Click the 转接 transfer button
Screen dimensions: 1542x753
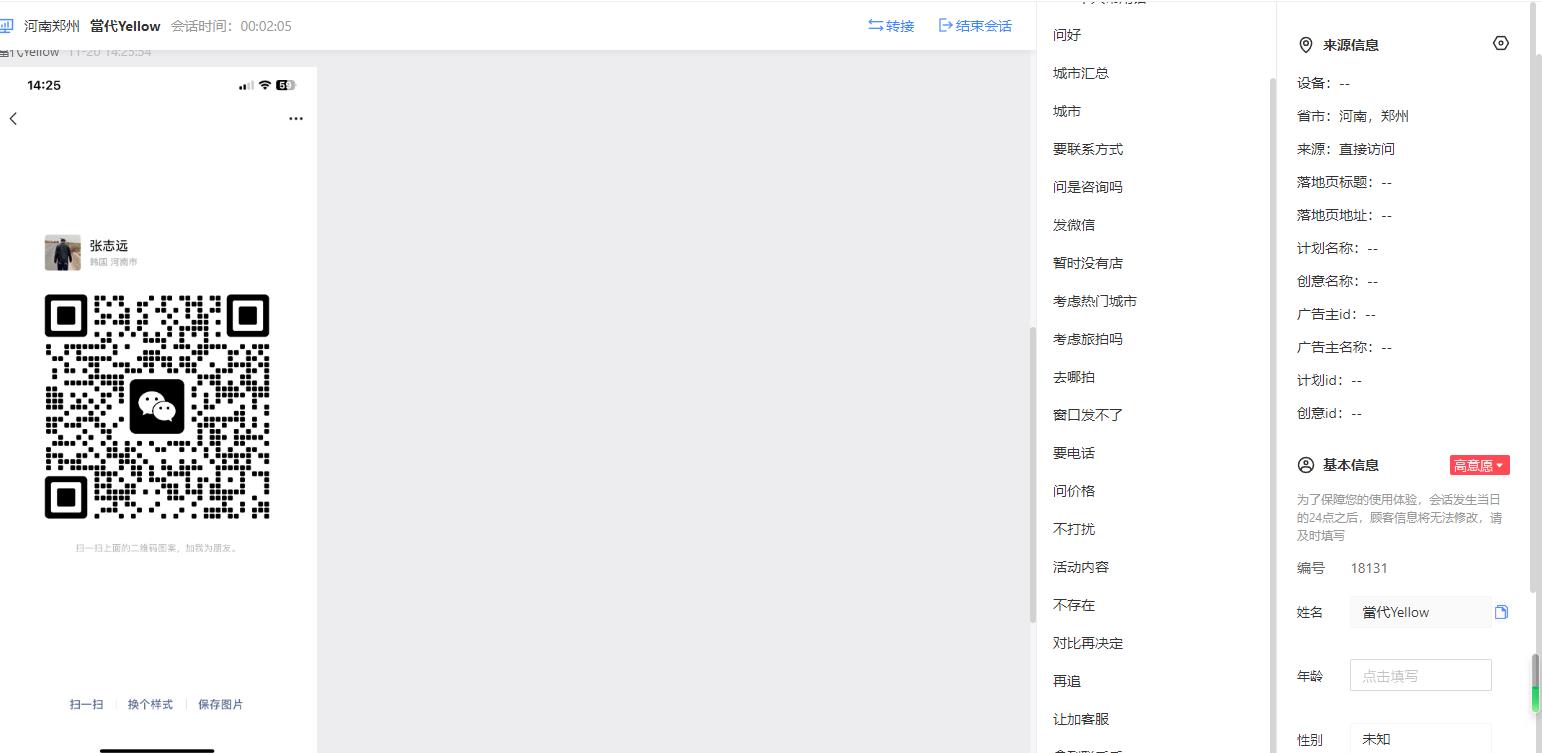[891, 26]
